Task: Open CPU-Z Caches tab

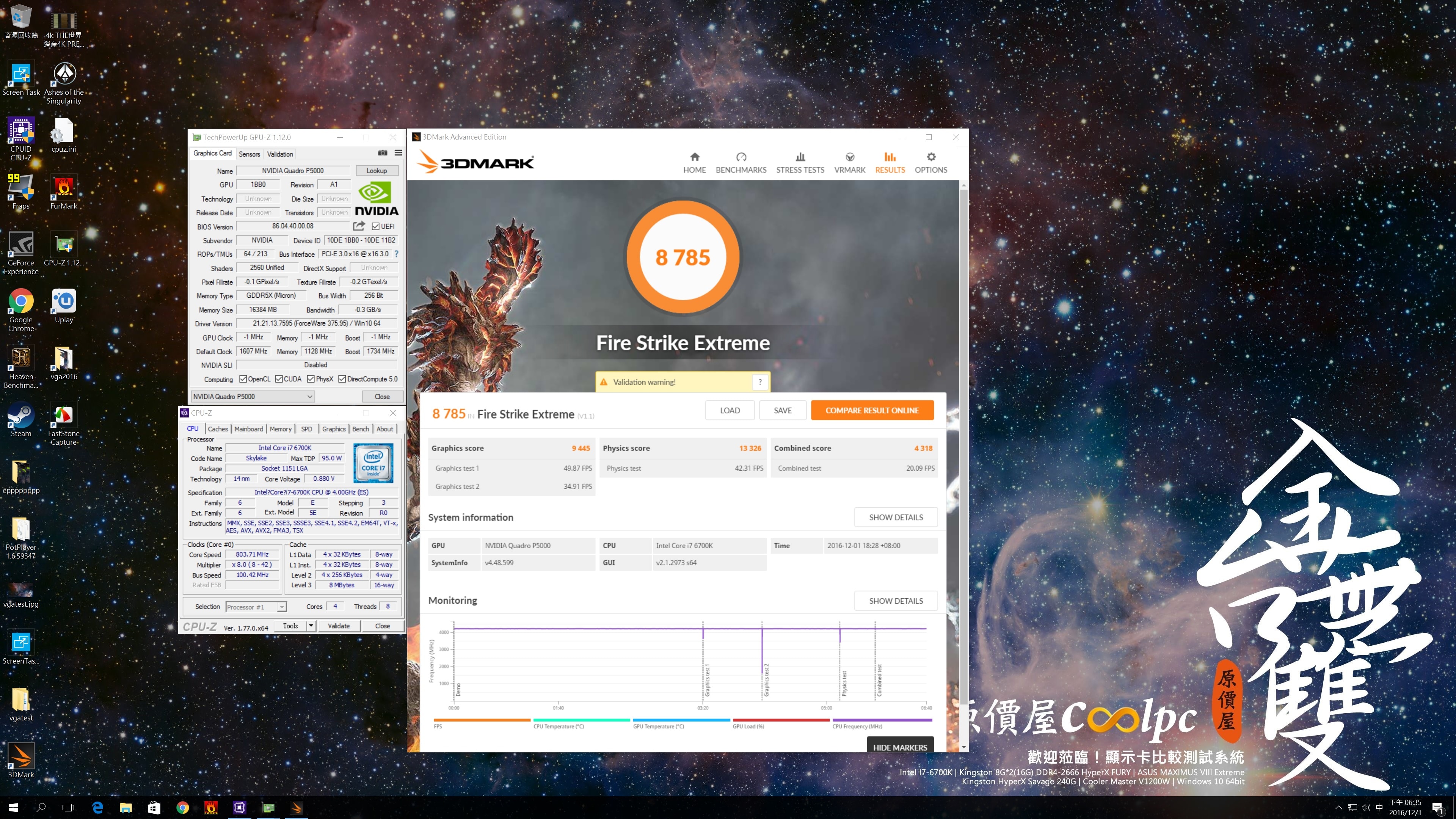Action: click(218, 429)
